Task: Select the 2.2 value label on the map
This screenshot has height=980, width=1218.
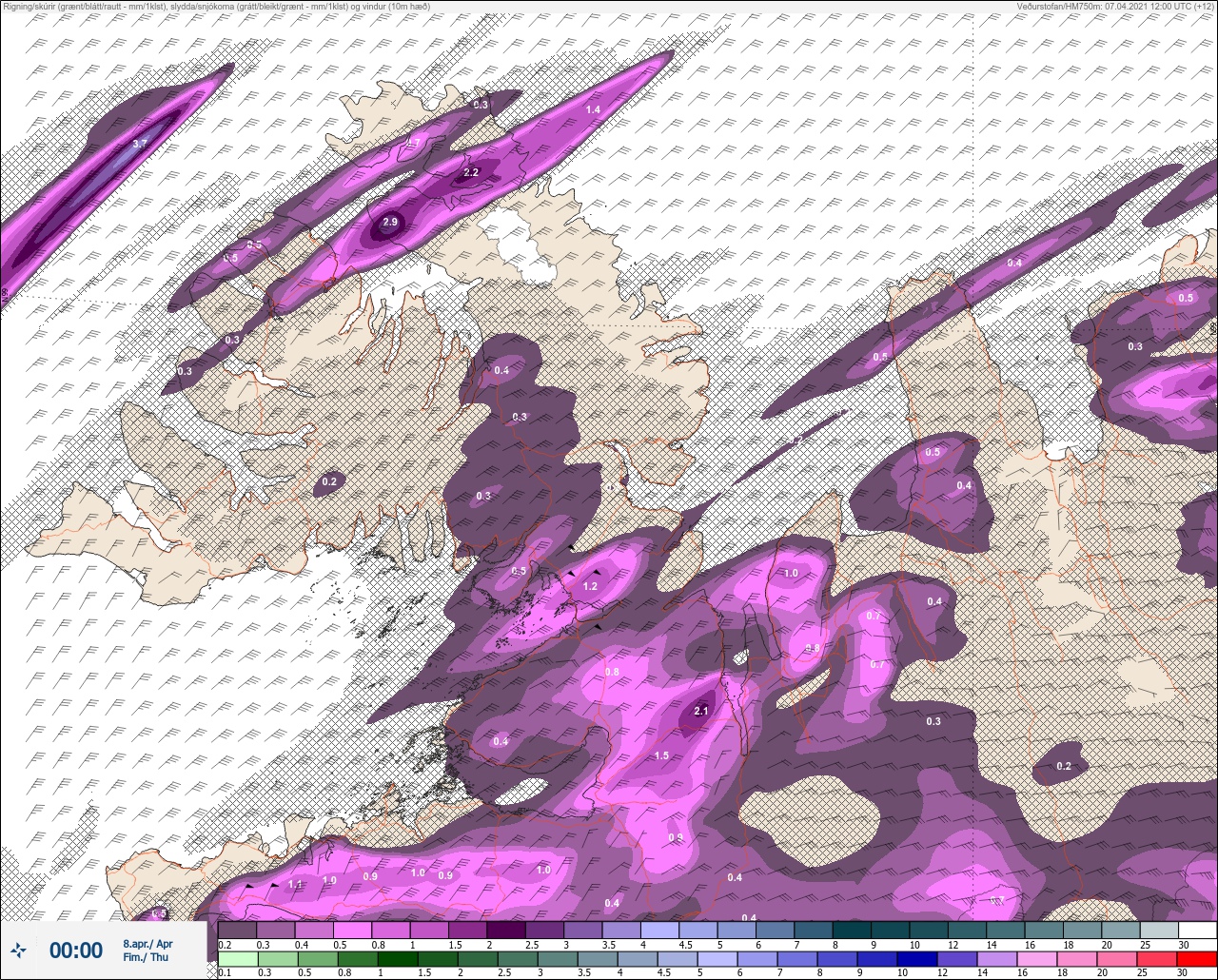Action: pyautogui.click(x=470, y=172)
